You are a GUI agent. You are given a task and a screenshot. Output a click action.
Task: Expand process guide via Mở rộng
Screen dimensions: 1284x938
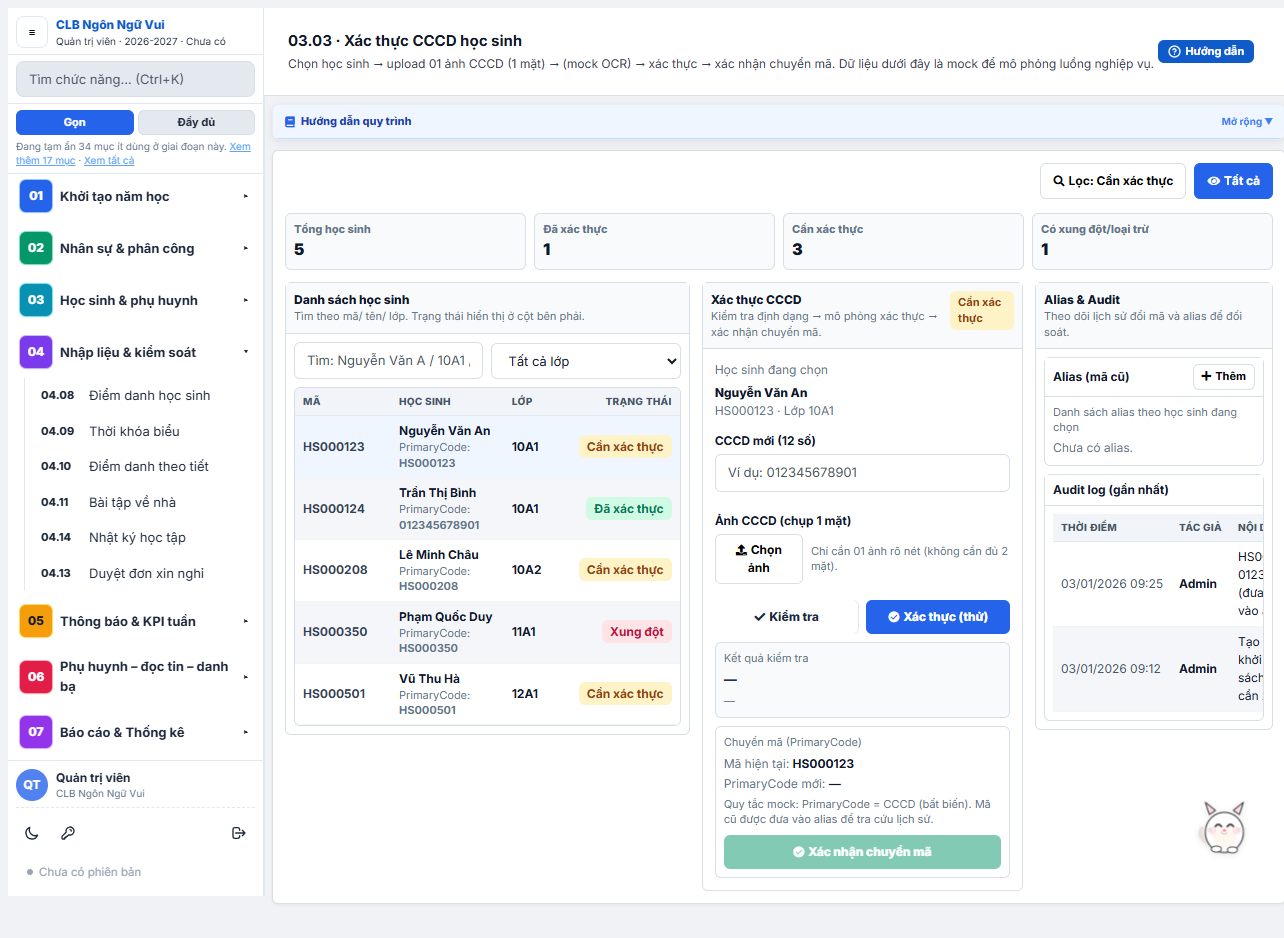pyautogui.click(x=1247, y=122)
